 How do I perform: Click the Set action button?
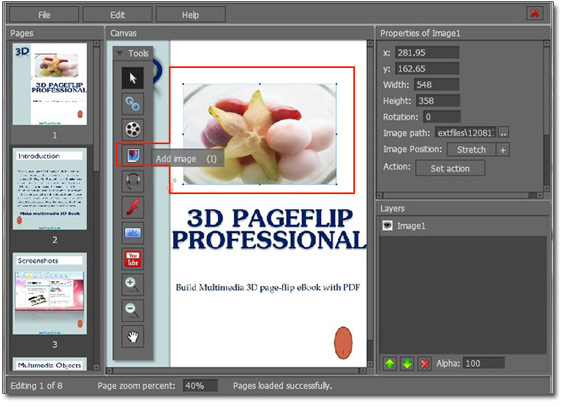(450, 168)
